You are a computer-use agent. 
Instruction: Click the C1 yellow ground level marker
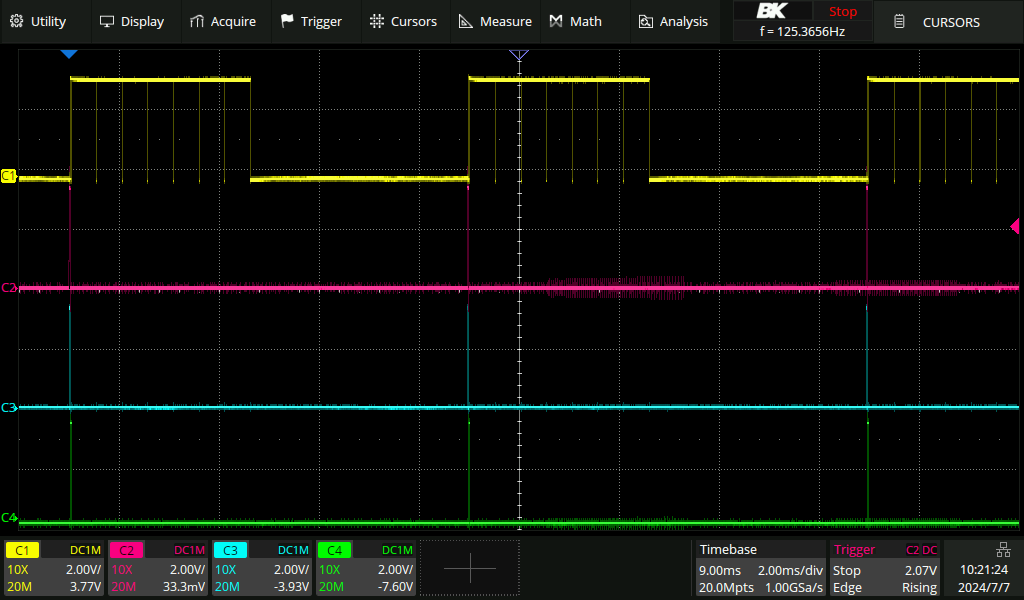[x=8, y=176]
